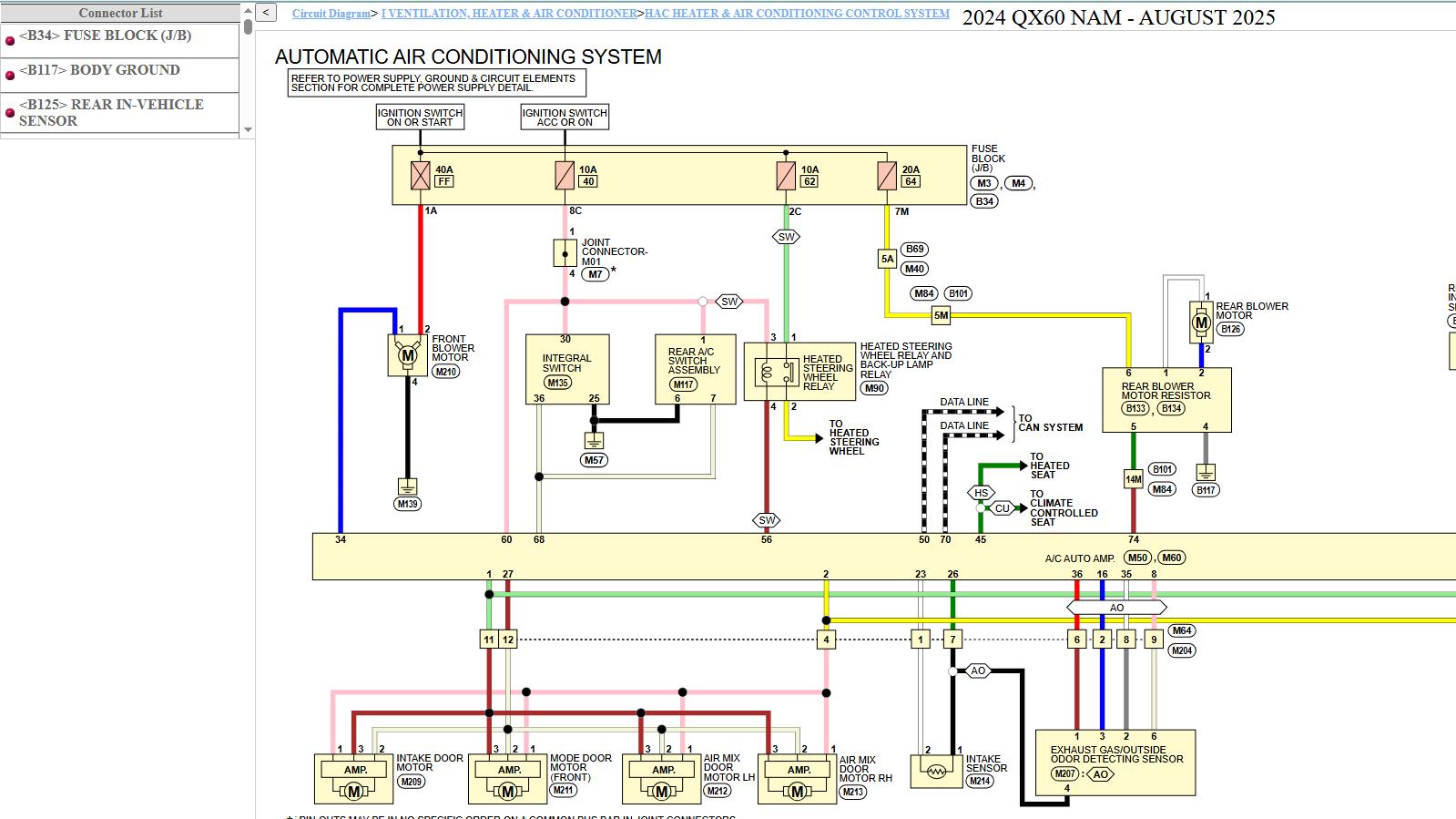Click the M204 connector label
1456x819 pixels.
(1182, 650)
